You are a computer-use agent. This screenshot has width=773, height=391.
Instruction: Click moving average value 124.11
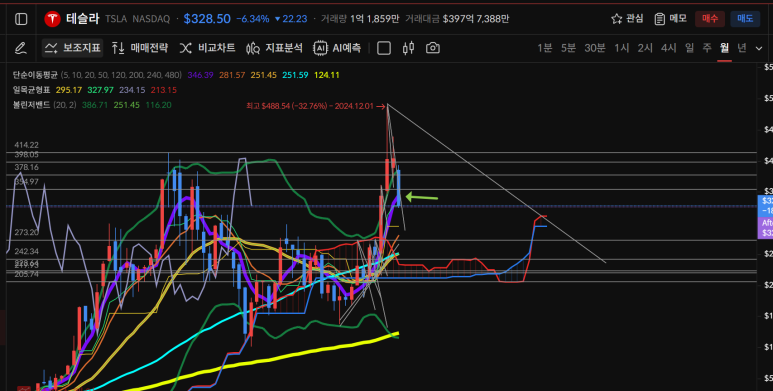click(327, 75)
